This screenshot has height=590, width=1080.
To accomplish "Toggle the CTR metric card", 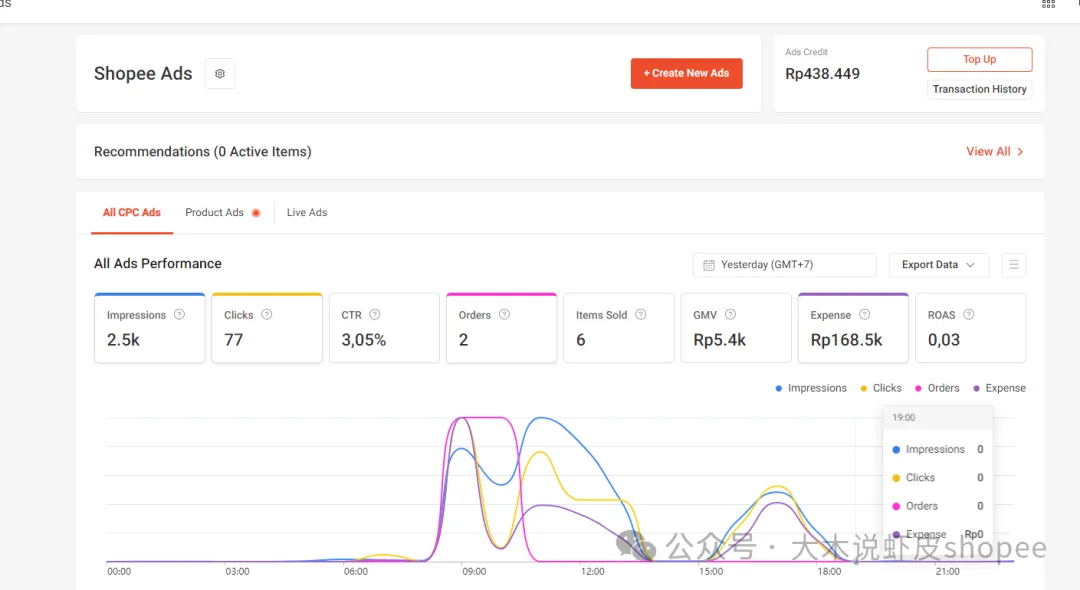I will point(384,328).
